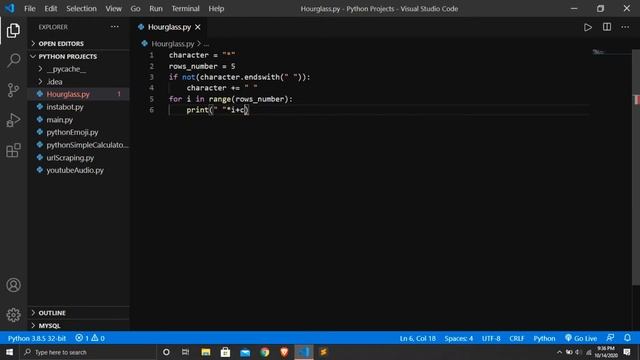Open Brave browser from taskbar

coord(284,352)
